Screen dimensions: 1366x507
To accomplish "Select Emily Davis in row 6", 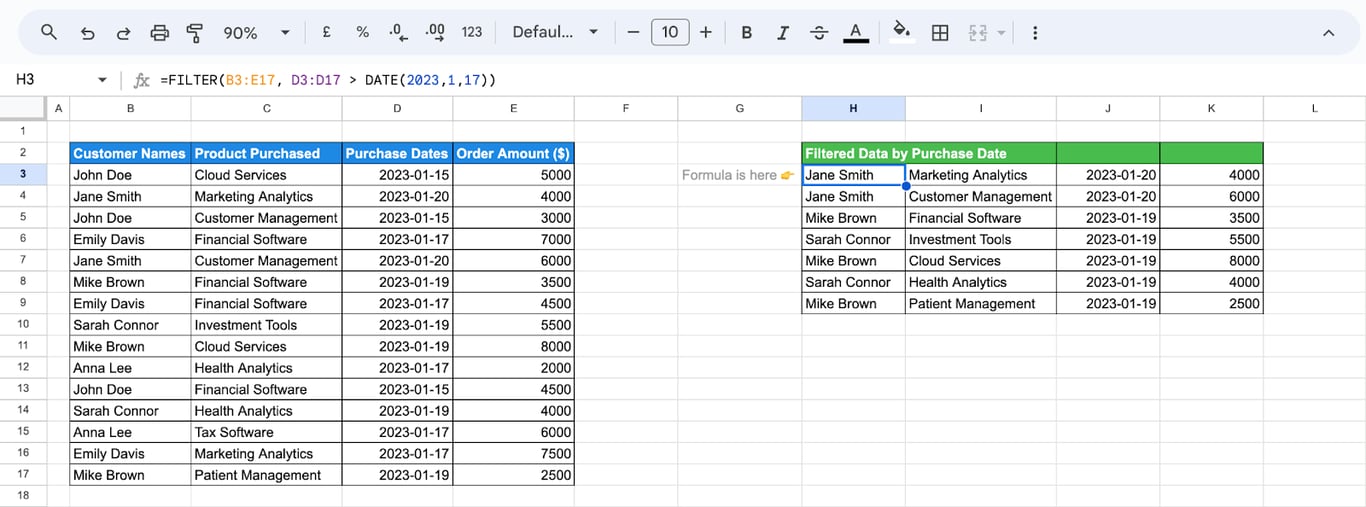I will 130,239.
